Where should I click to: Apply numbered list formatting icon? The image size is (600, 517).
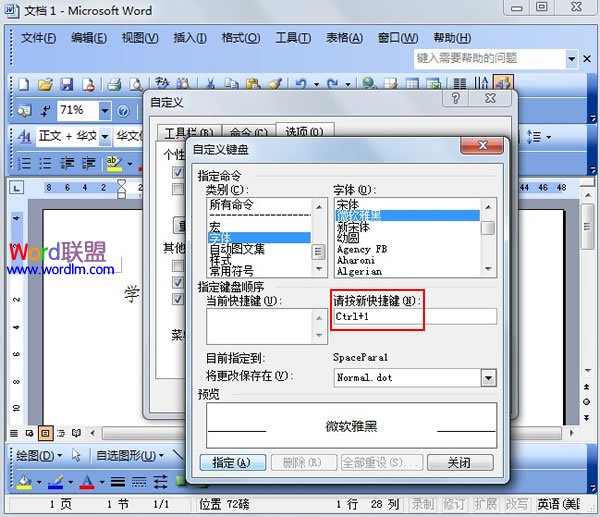pyautogui.click(x=24, y=163)
